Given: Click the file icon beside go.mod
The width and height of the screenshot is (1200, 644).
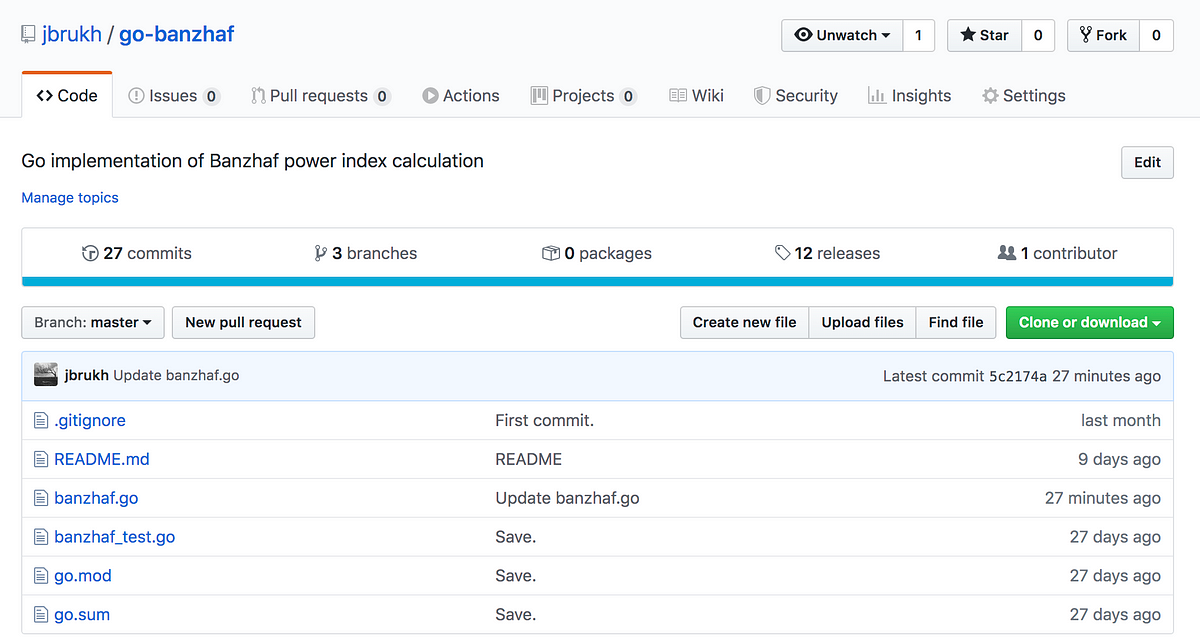Looking at the screenshot, I should (41, 576).
